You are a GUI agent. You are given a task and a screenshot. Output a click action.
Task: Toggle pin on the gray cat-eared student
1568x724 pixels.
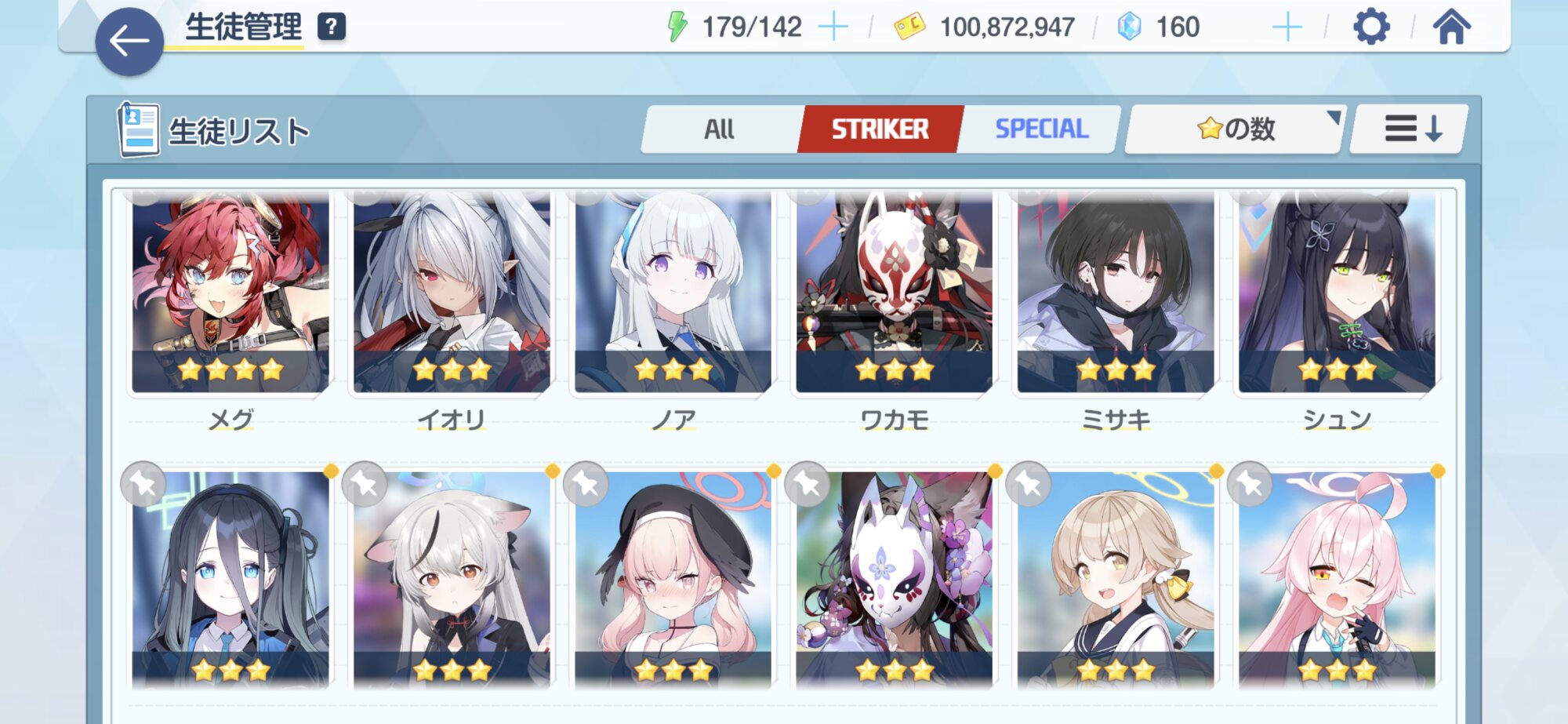[365, 484]
